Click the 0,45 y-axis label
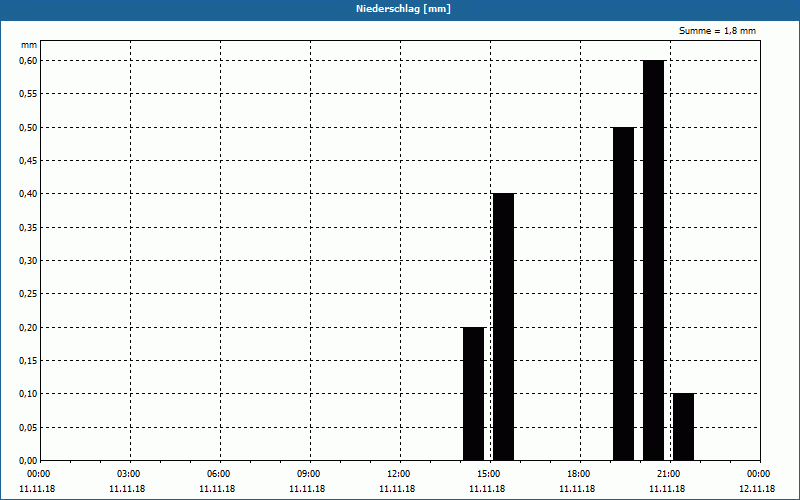800x500 pixels. (x=28, y=160)
